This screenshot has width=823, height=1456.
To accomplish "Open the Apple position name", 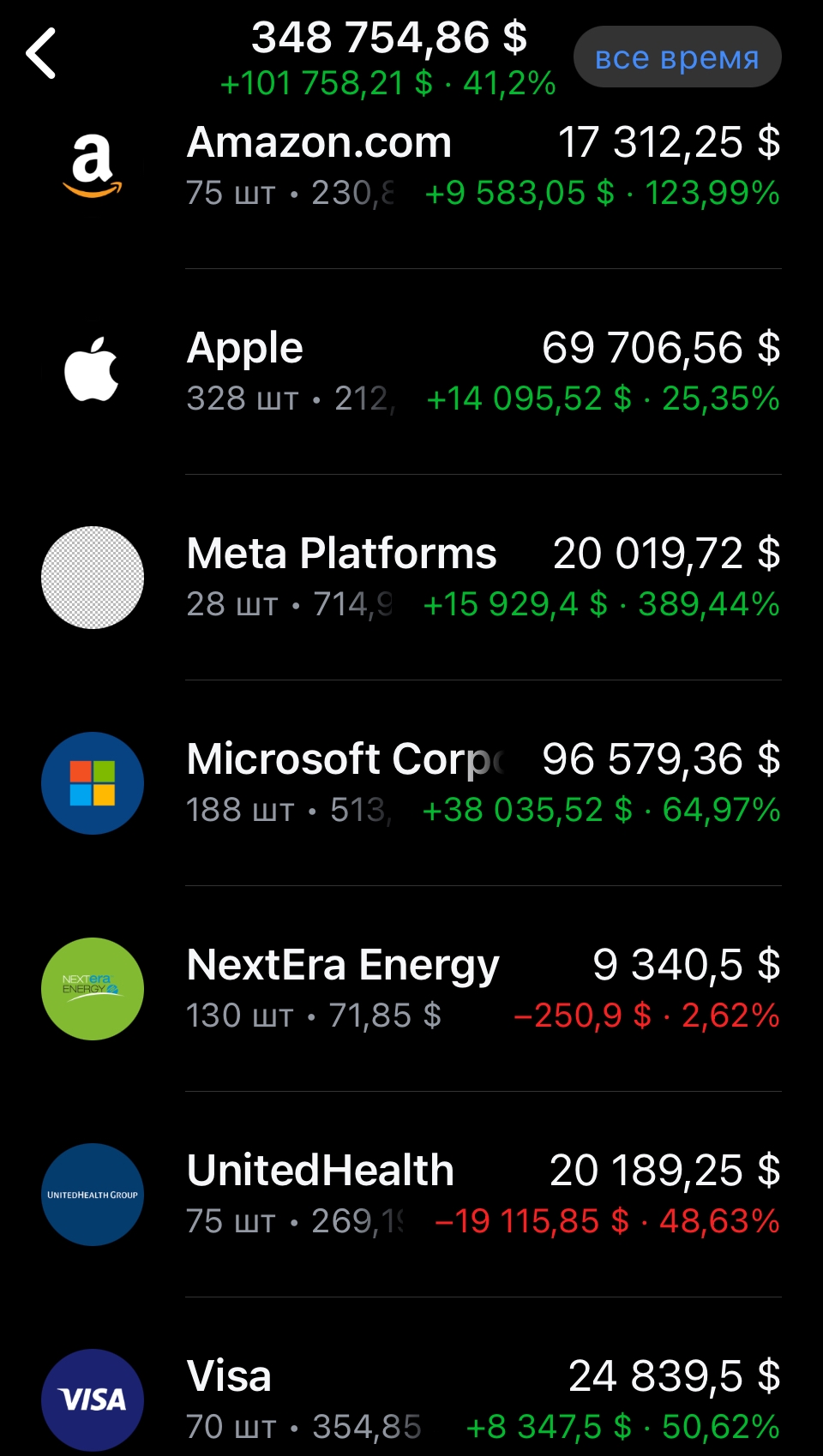I will pyautogui.click(x=245, y=350).
